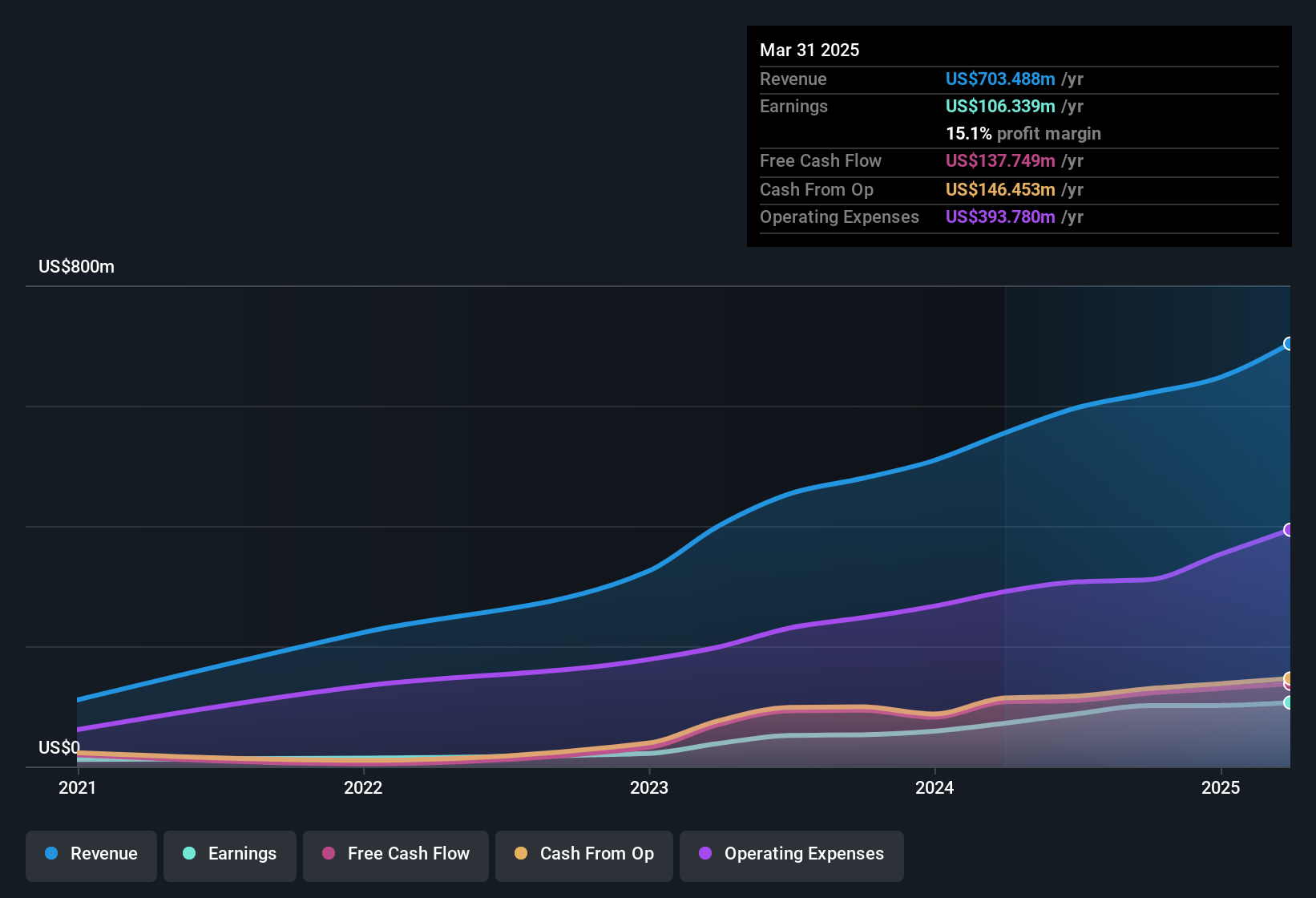1316x898 pixels.
Task: Click the 15.1% profit margin text
Action: coord(1023,133)
